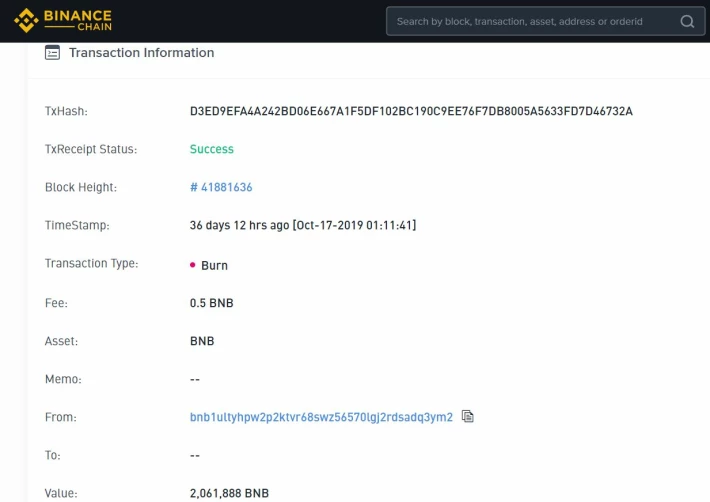
Task: Click the Binance Chain logo
Action: 63,21
